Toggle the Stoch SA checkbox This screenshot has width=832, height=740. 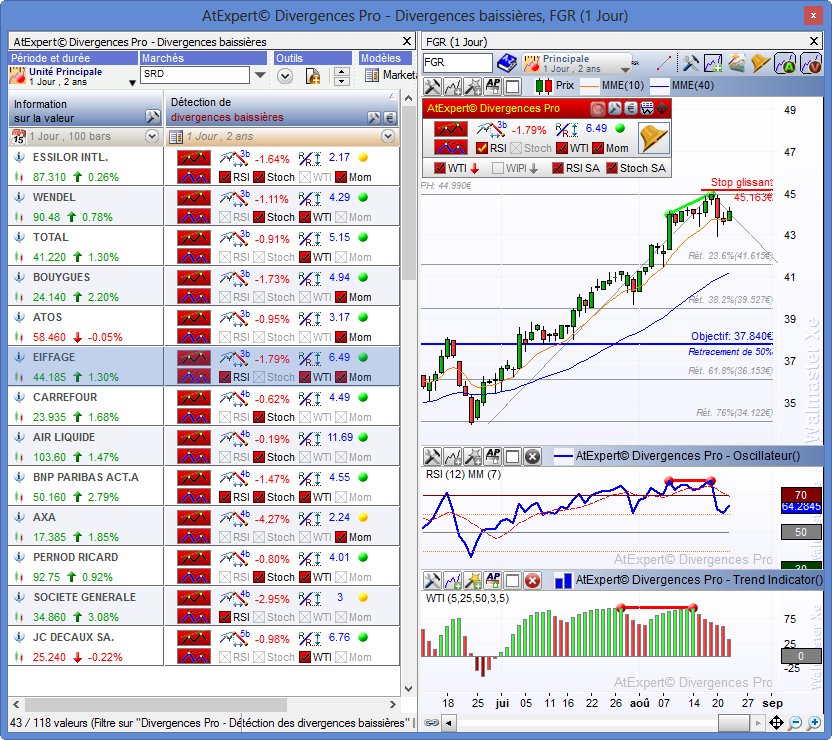point(612,168)
